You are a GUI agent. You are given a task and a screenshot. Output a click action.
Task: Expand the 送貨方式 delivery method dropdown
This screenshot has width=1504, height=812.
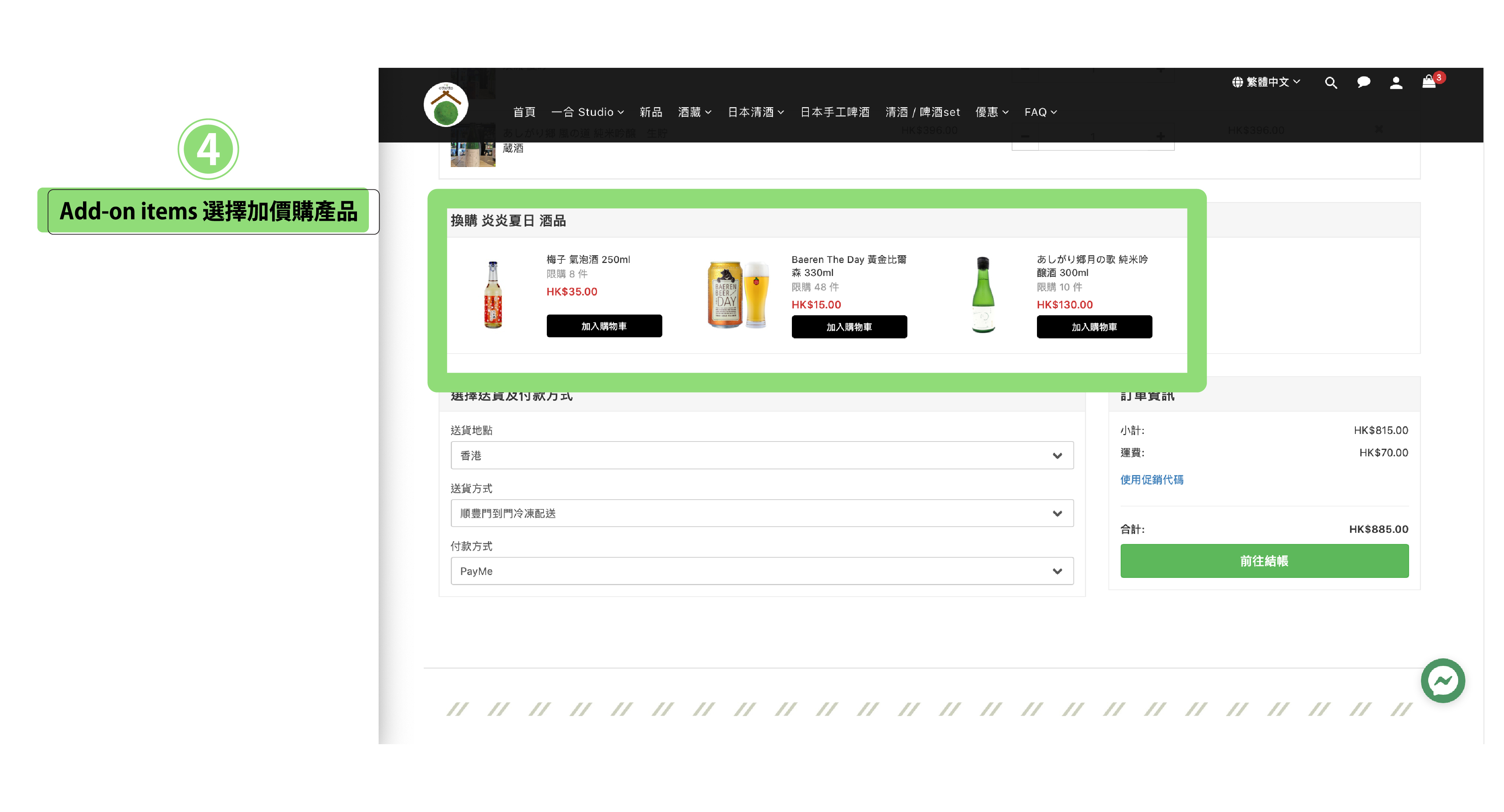click(761, 513)
